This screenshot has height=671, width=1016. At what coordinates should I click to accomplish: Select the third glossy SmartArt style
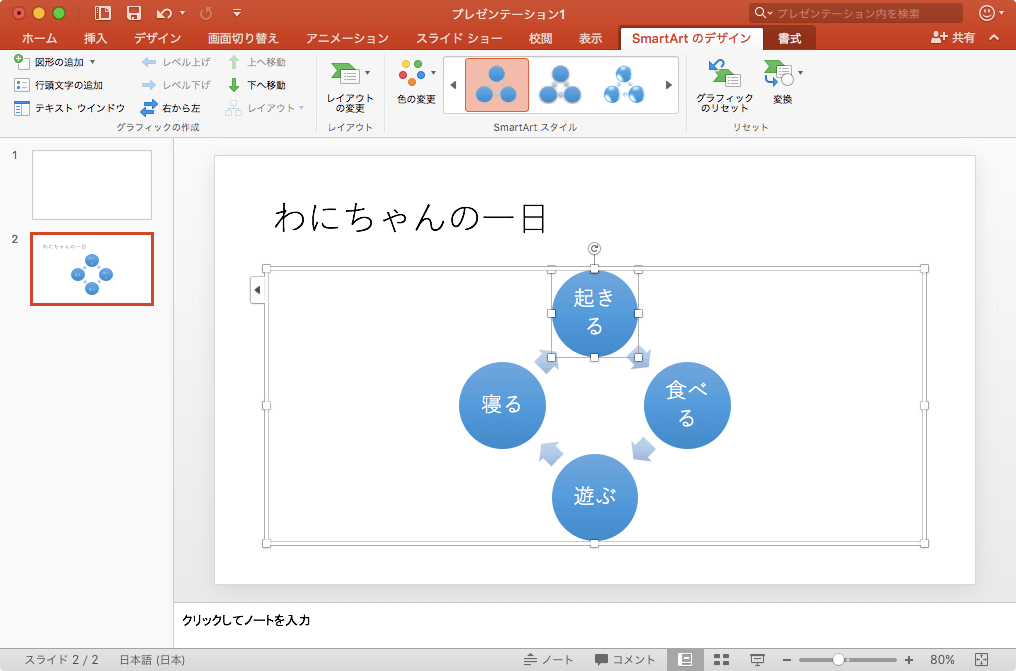[x=624, y=85]
